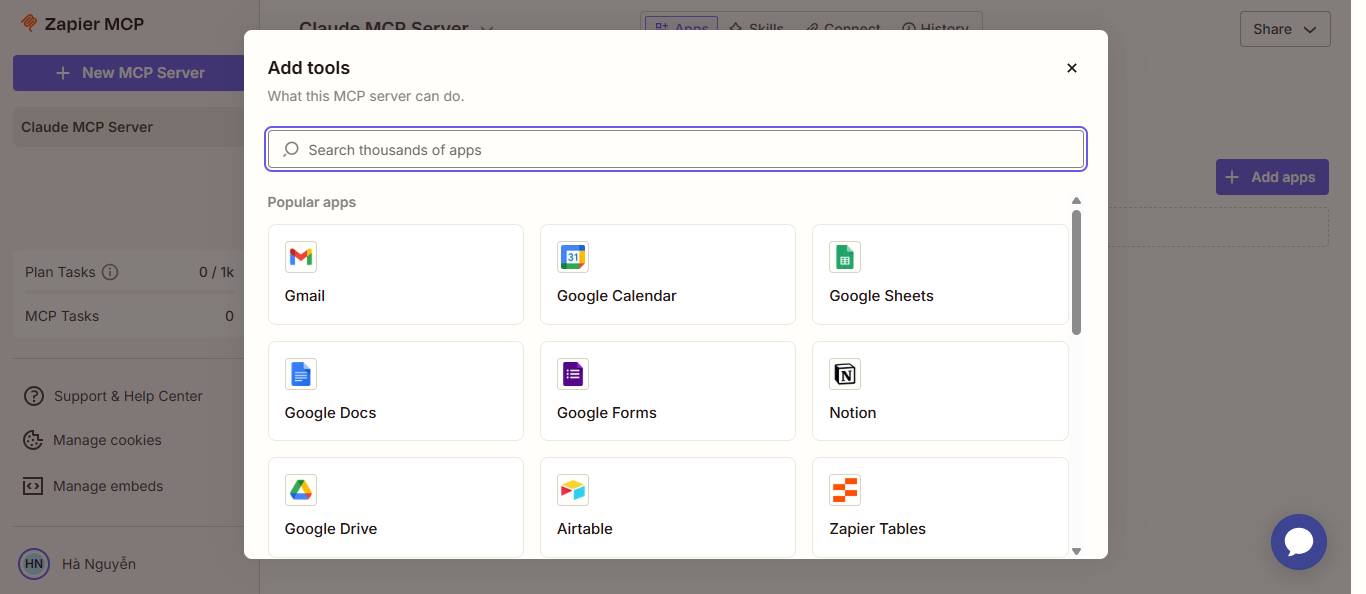The height and width of the screenshot is (594, 1366).
Task: Focus the Search thousands of apps field
Action: (676, 150)
